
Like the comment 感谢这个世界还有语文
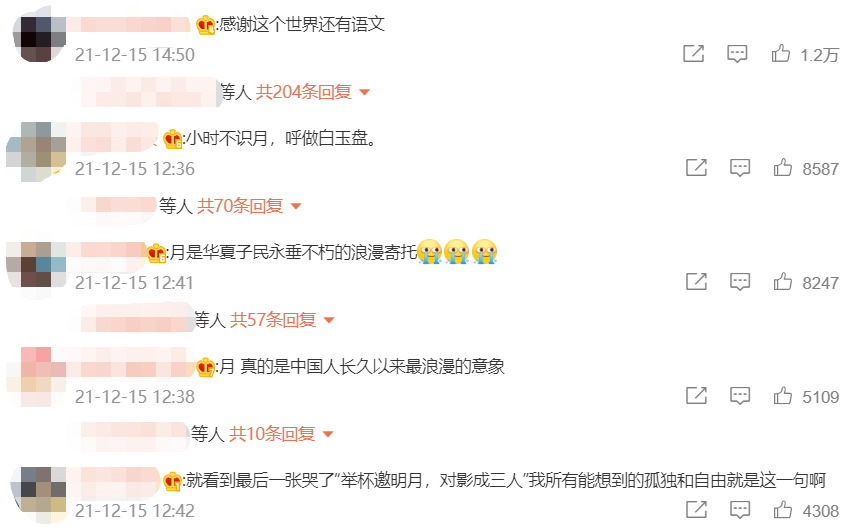[781, 54]
